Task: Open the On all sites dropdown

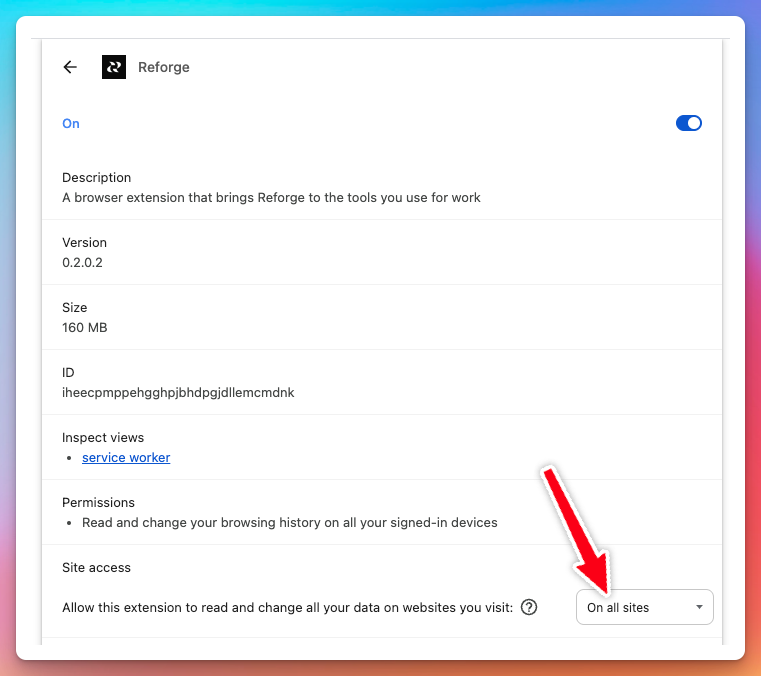Action: [x=645, y=607]
